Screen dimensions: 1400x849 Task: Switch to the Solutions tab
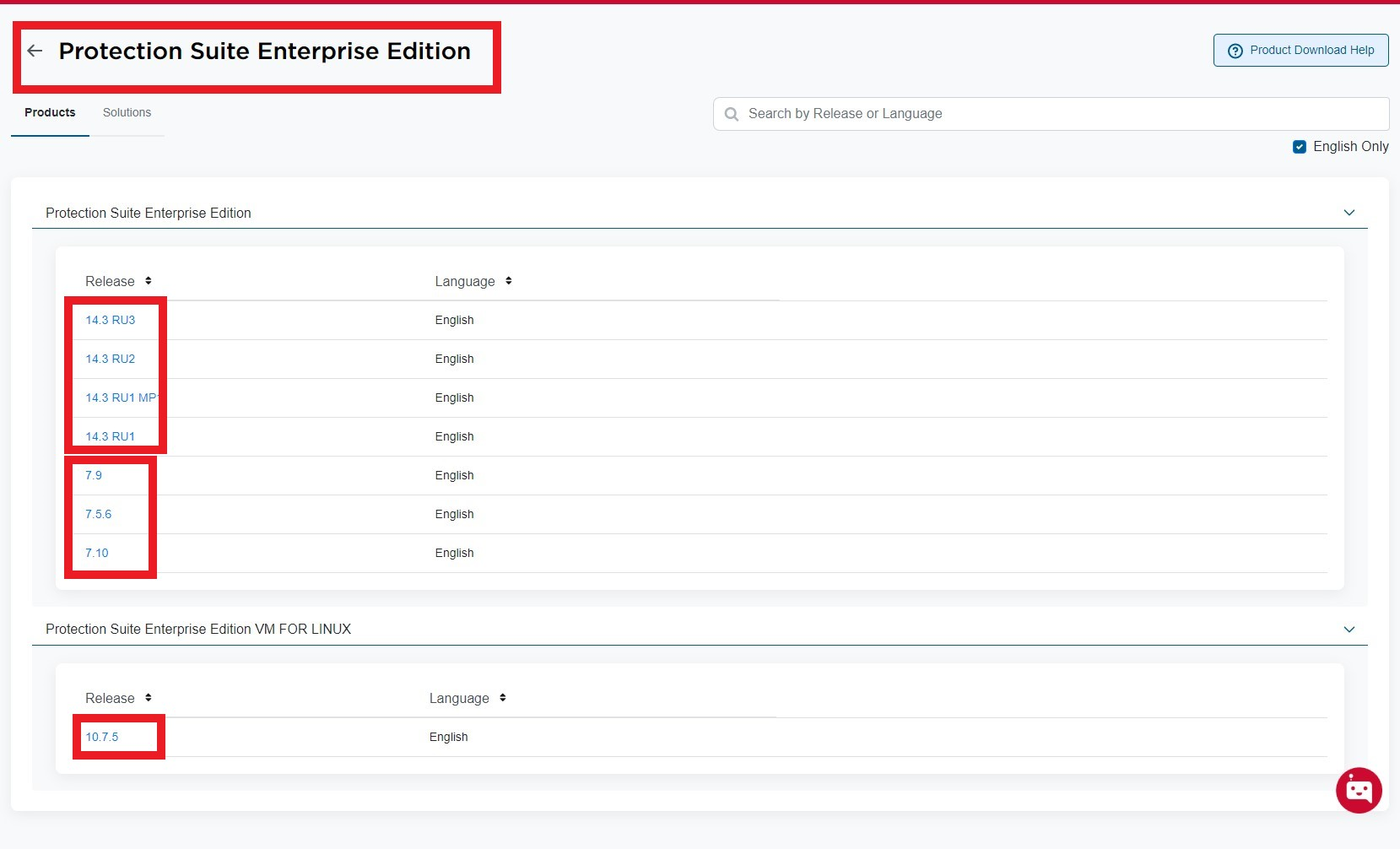[x=127, y=112]
